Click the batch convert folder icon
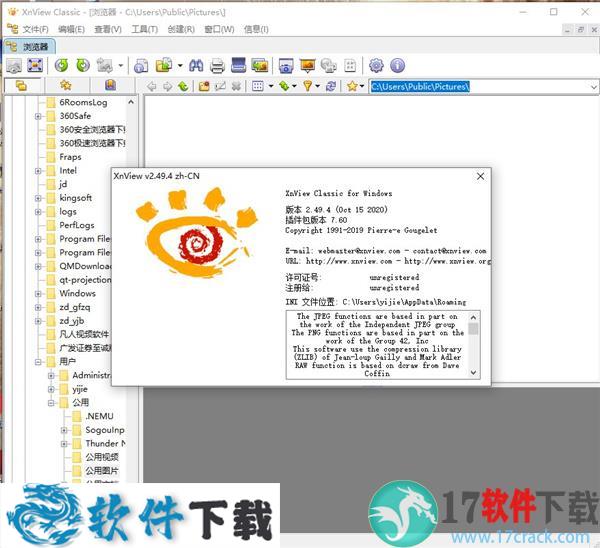Screen dimensions: 600x548 (164, 65)
